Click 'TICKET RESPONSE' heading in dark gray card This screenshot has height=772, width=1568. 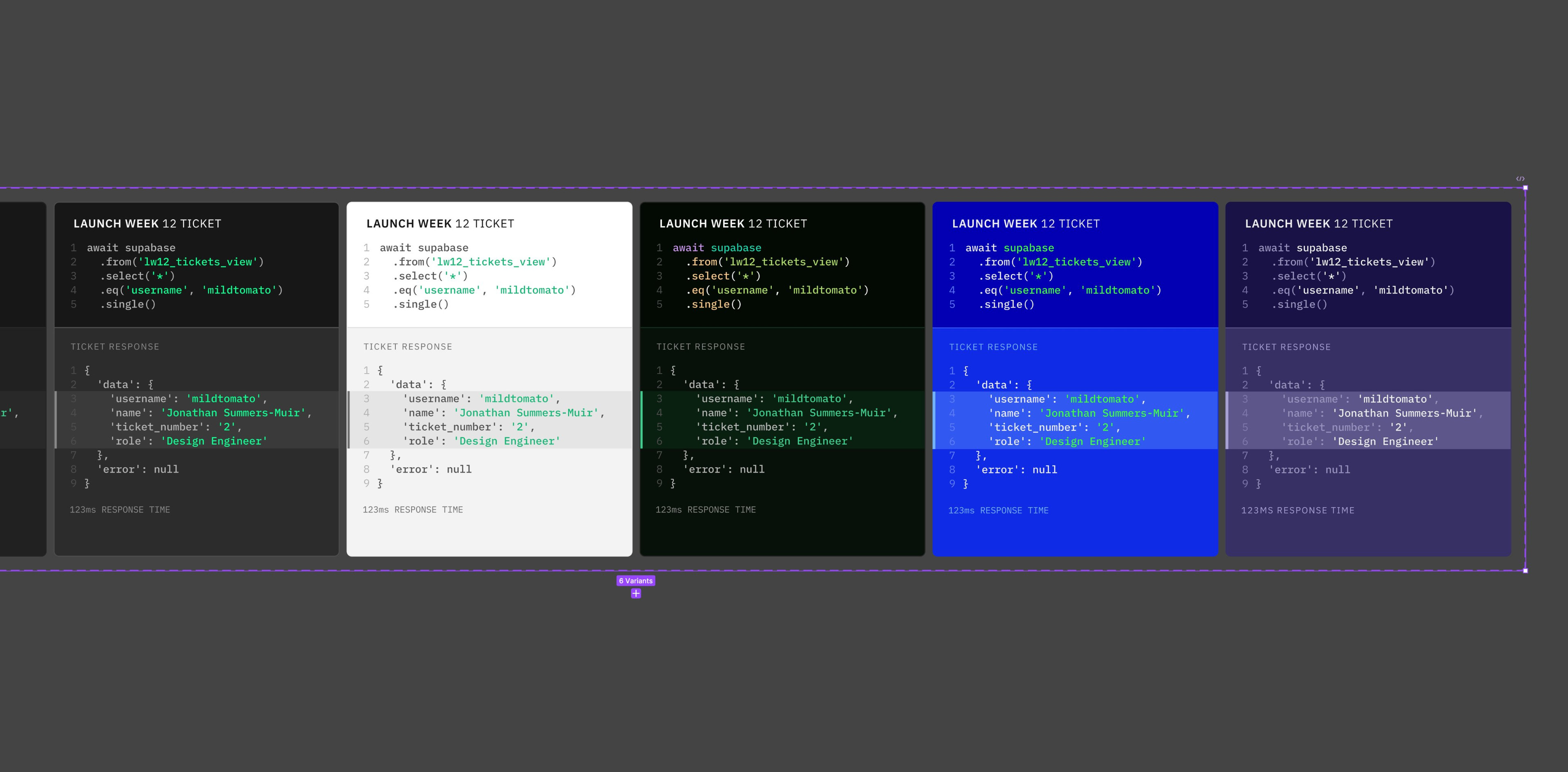115,346
